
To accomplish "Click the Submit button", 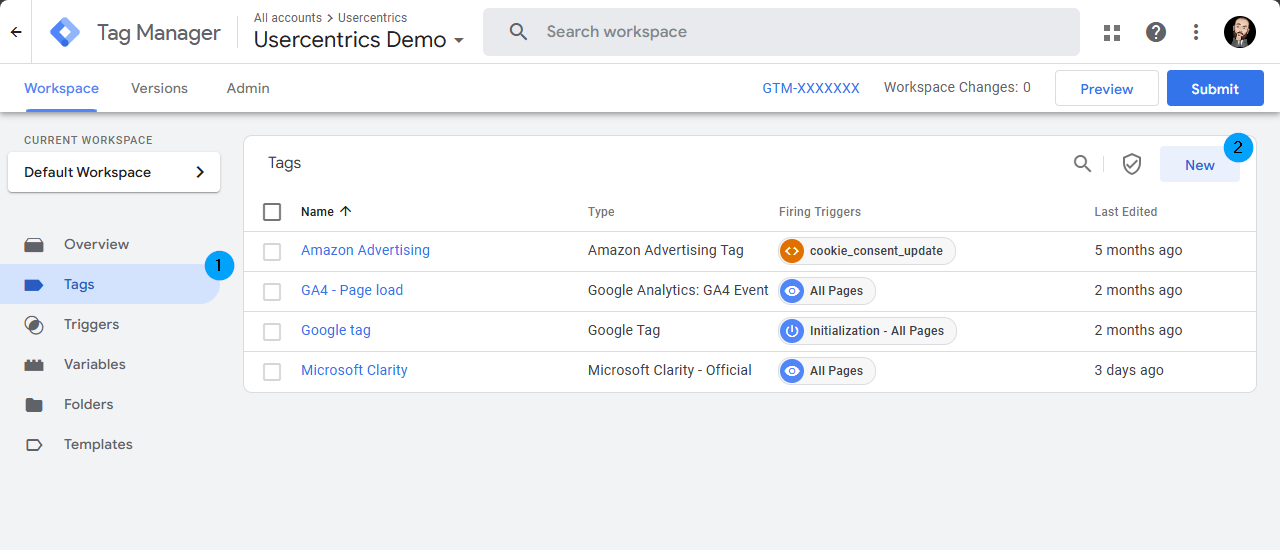I will pyautogui.click(x=1215, y=88).
